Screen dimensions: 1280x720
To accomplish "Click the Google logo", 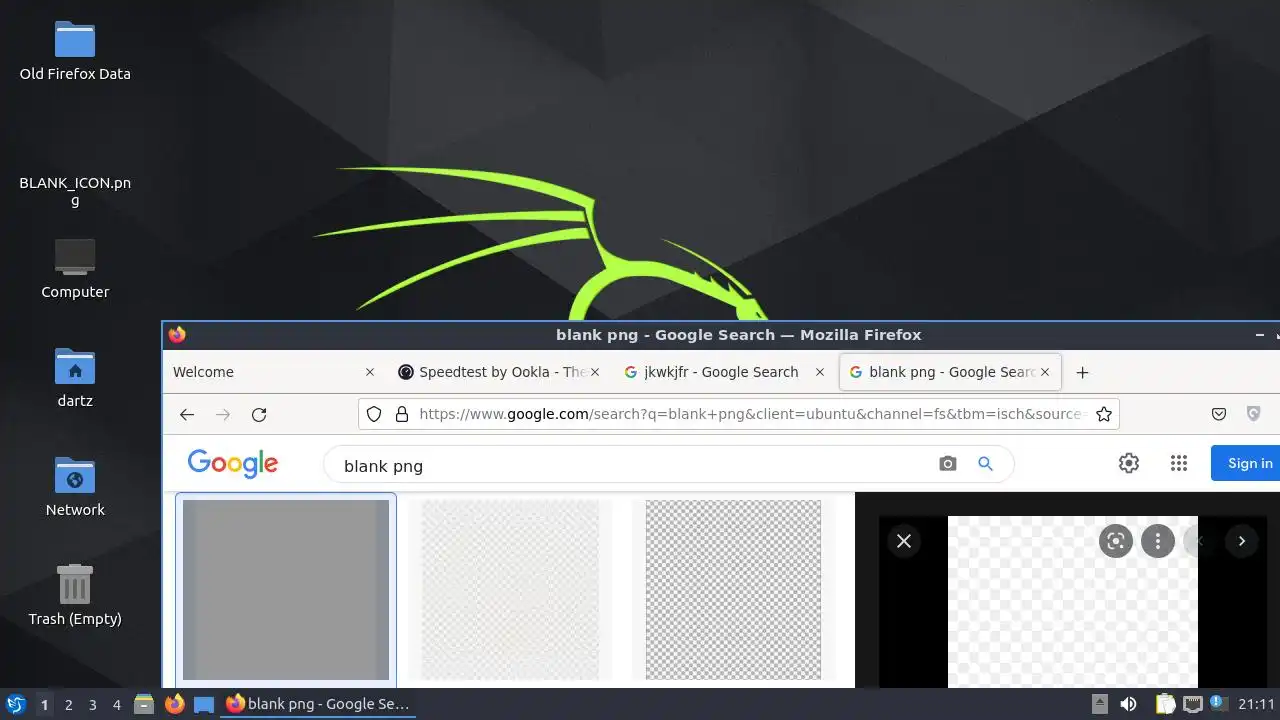I will [x=233, y=463].
